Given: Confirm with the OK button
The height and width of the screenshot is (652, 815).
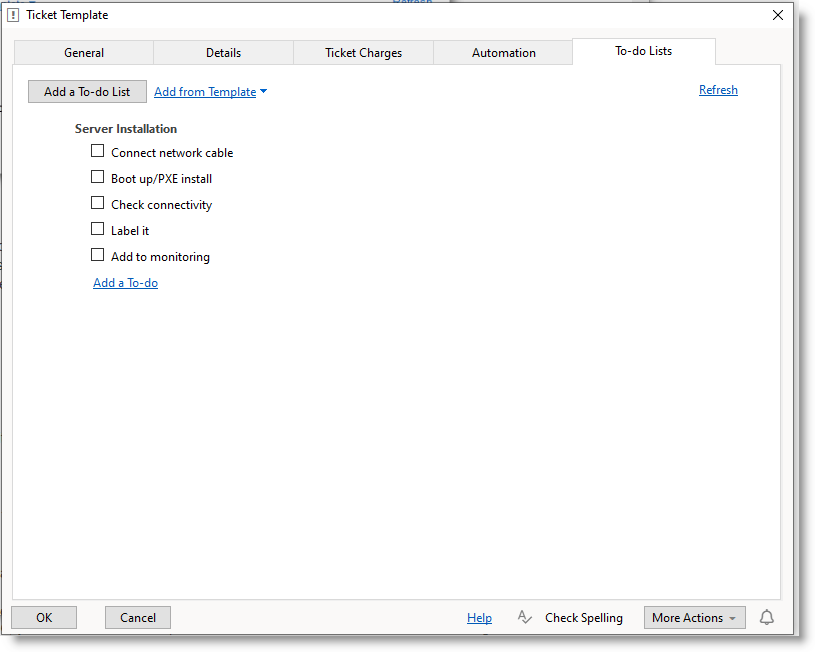Looking at the screenshot, I should coord(44,618).
